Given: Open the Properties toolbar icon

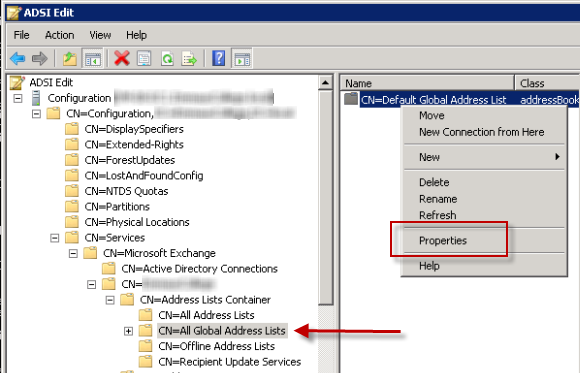Looking at the screenshot, I should 144,58.
